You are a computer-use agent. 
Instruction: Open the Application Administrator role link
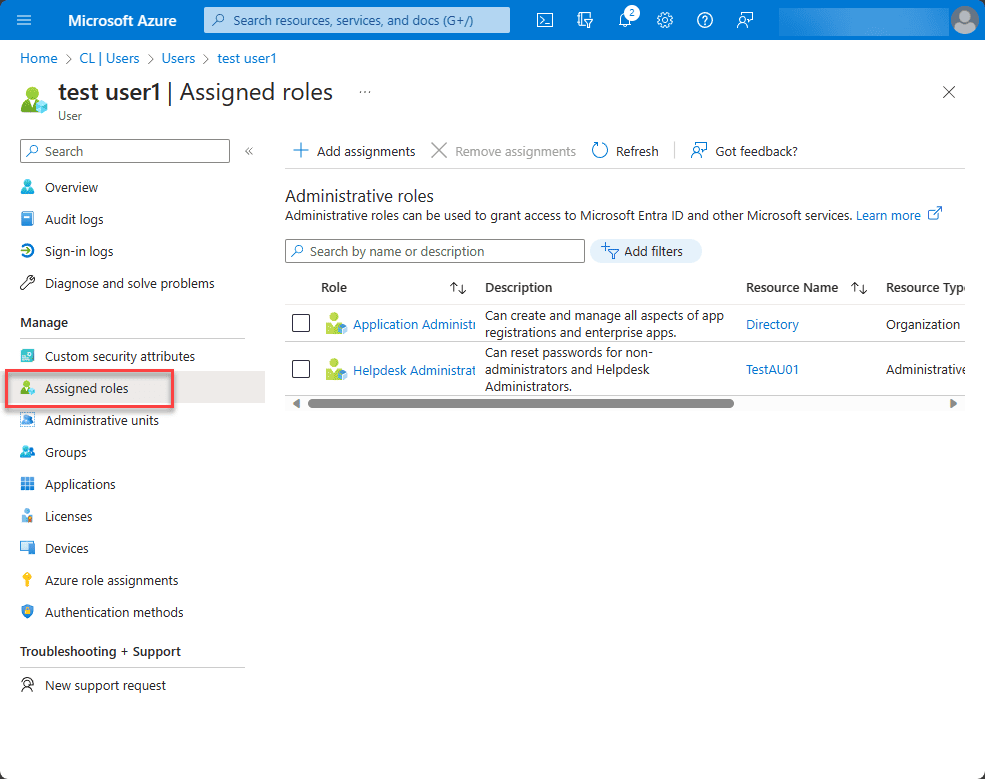click(414, 324)
